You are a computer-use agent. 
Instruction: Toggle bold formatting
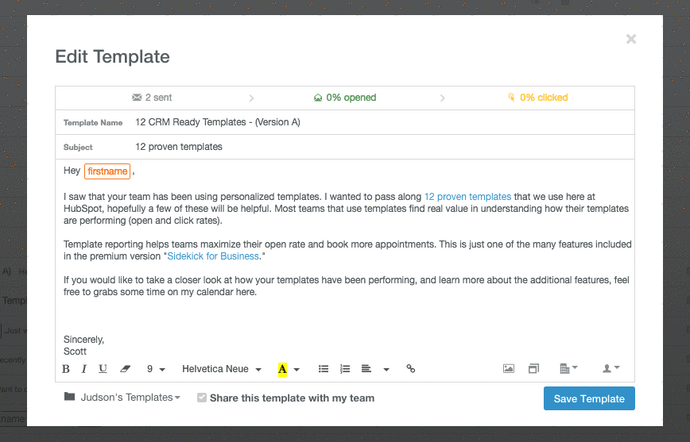click(x=66, y=369)
